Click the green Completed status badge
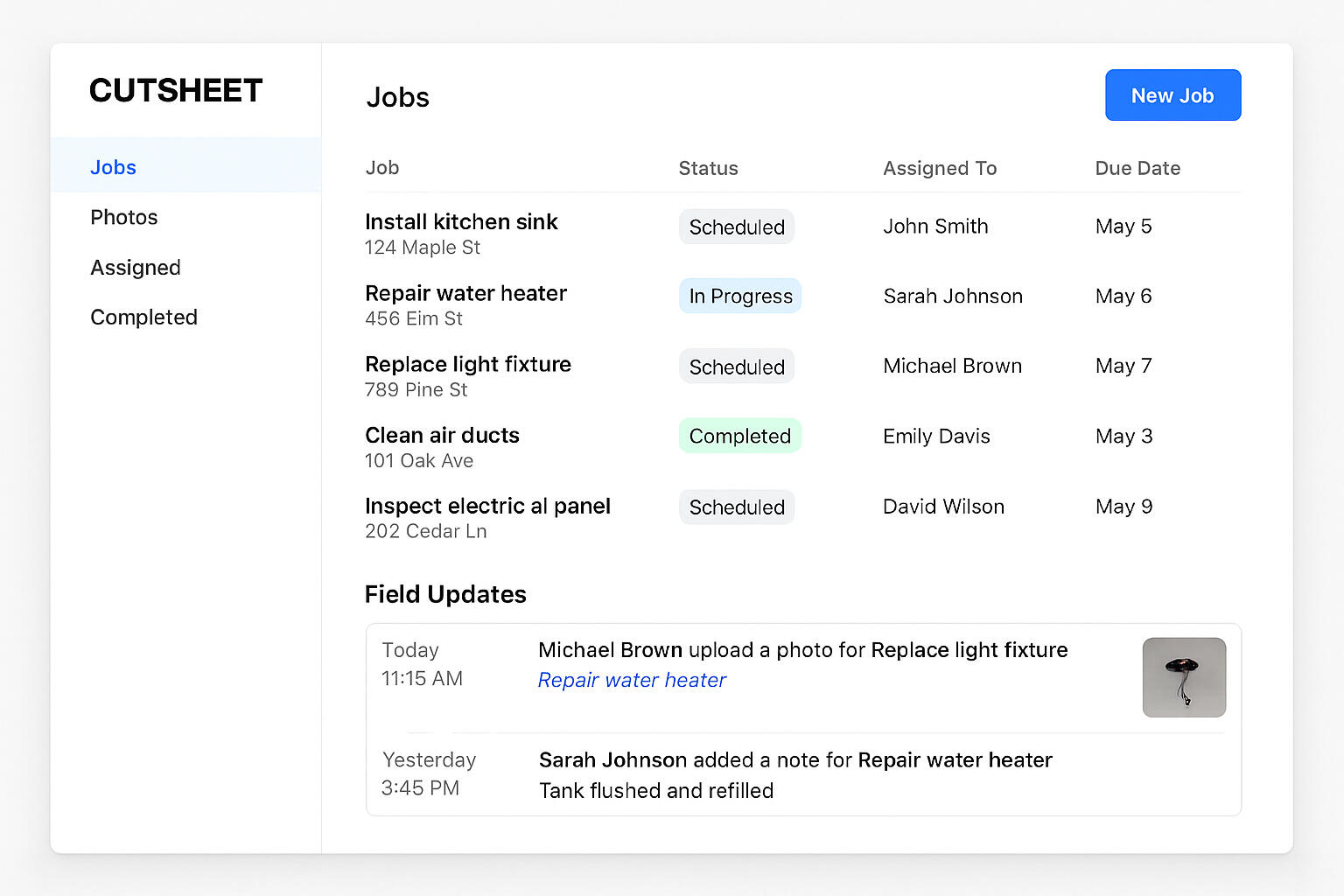This screenshot has height=896, width=1344. pos(740,436)
